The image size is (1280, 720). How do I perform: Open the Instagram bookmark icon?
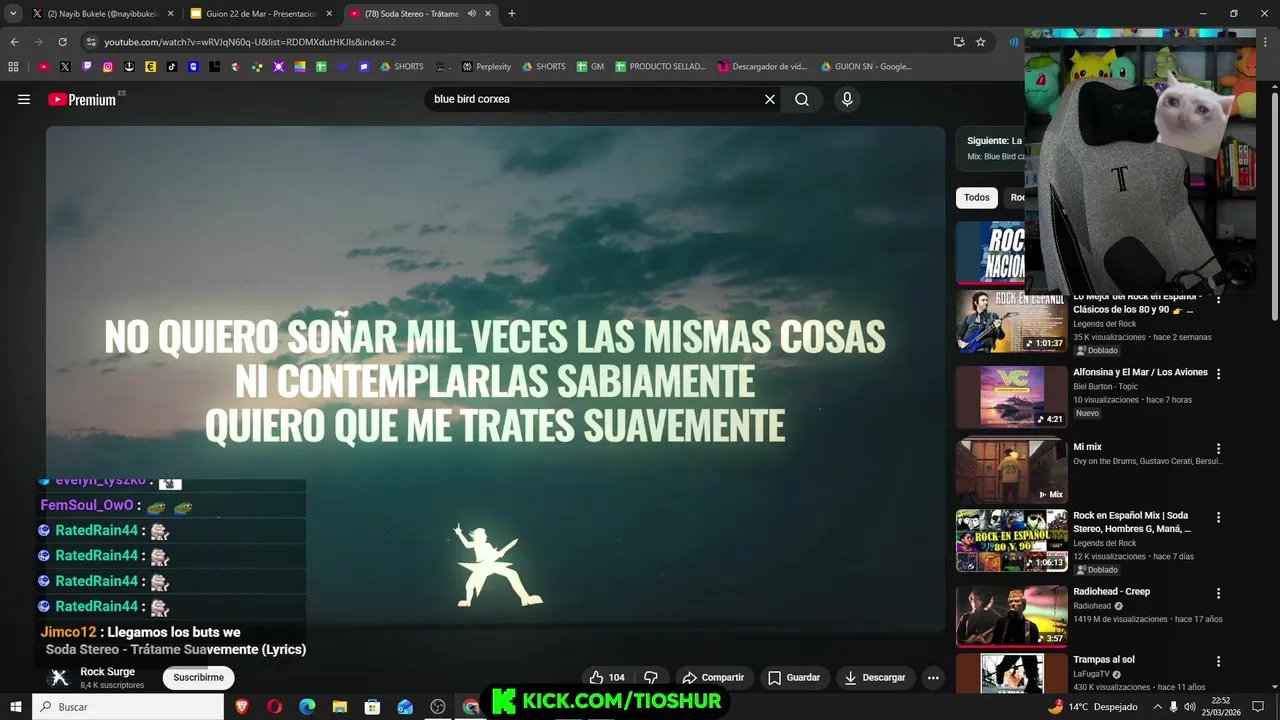(108, 67)
